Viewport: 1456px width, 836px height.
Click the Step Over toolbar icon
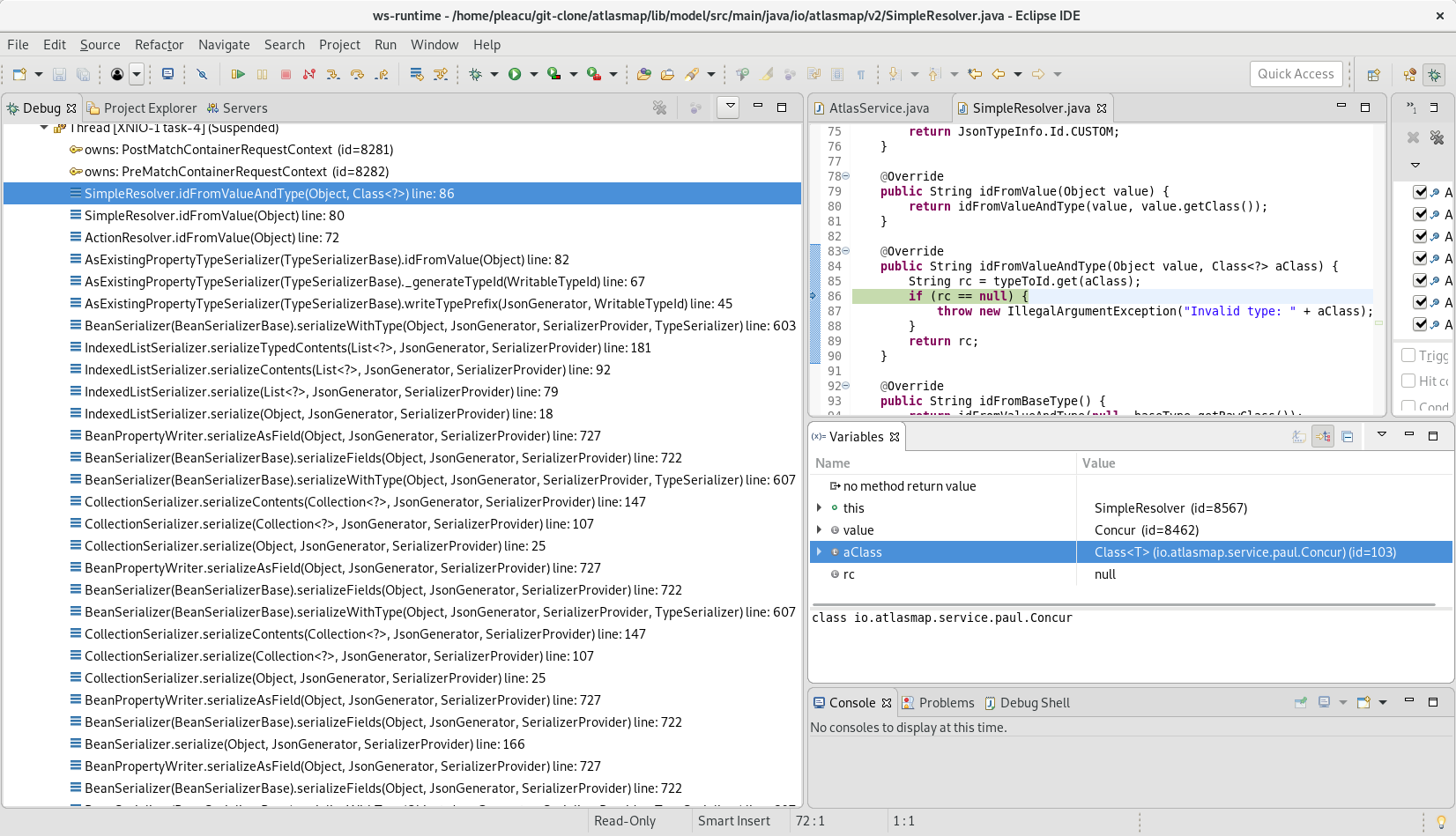[358, 74]
